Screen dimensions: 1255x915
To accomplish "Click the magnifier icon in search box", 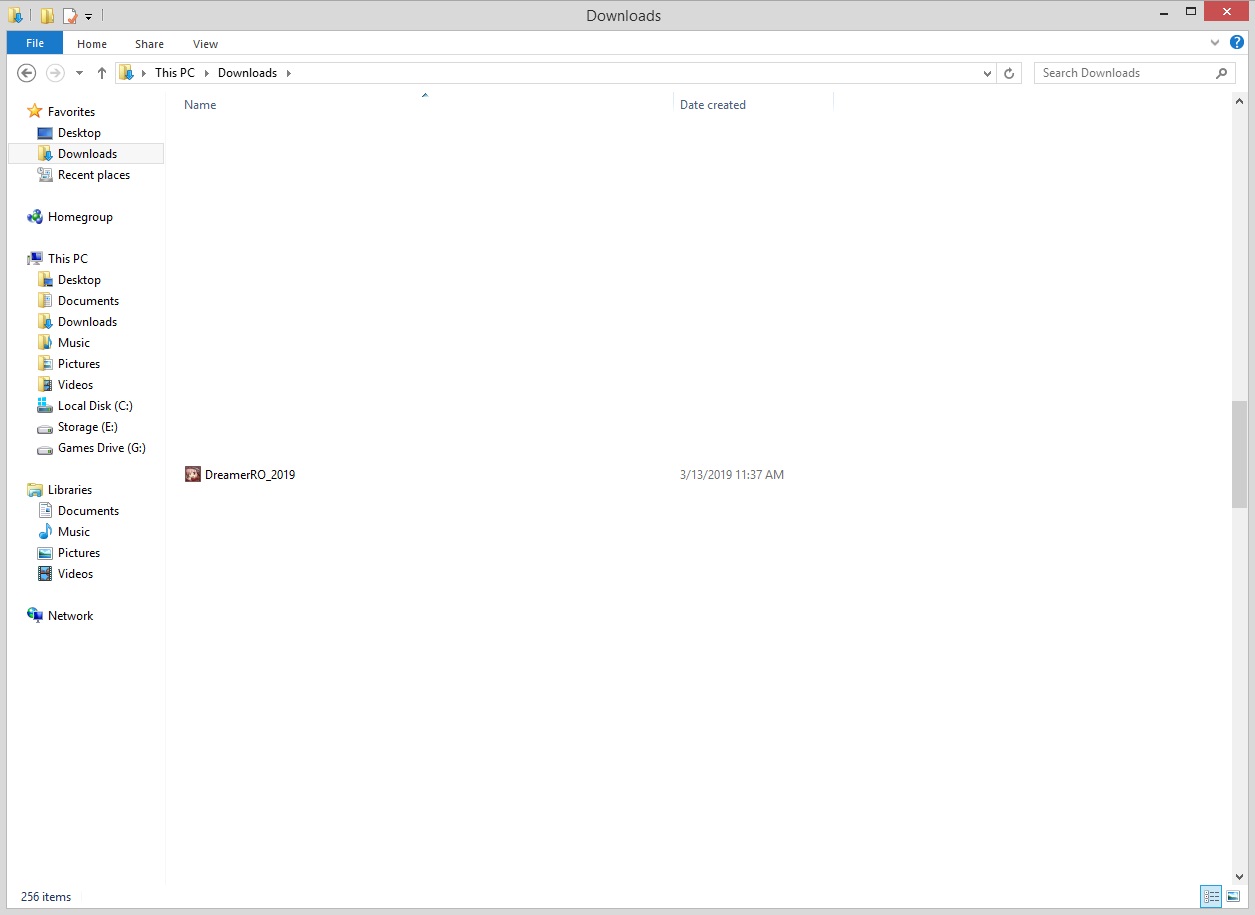I will tap(1221, 73).
